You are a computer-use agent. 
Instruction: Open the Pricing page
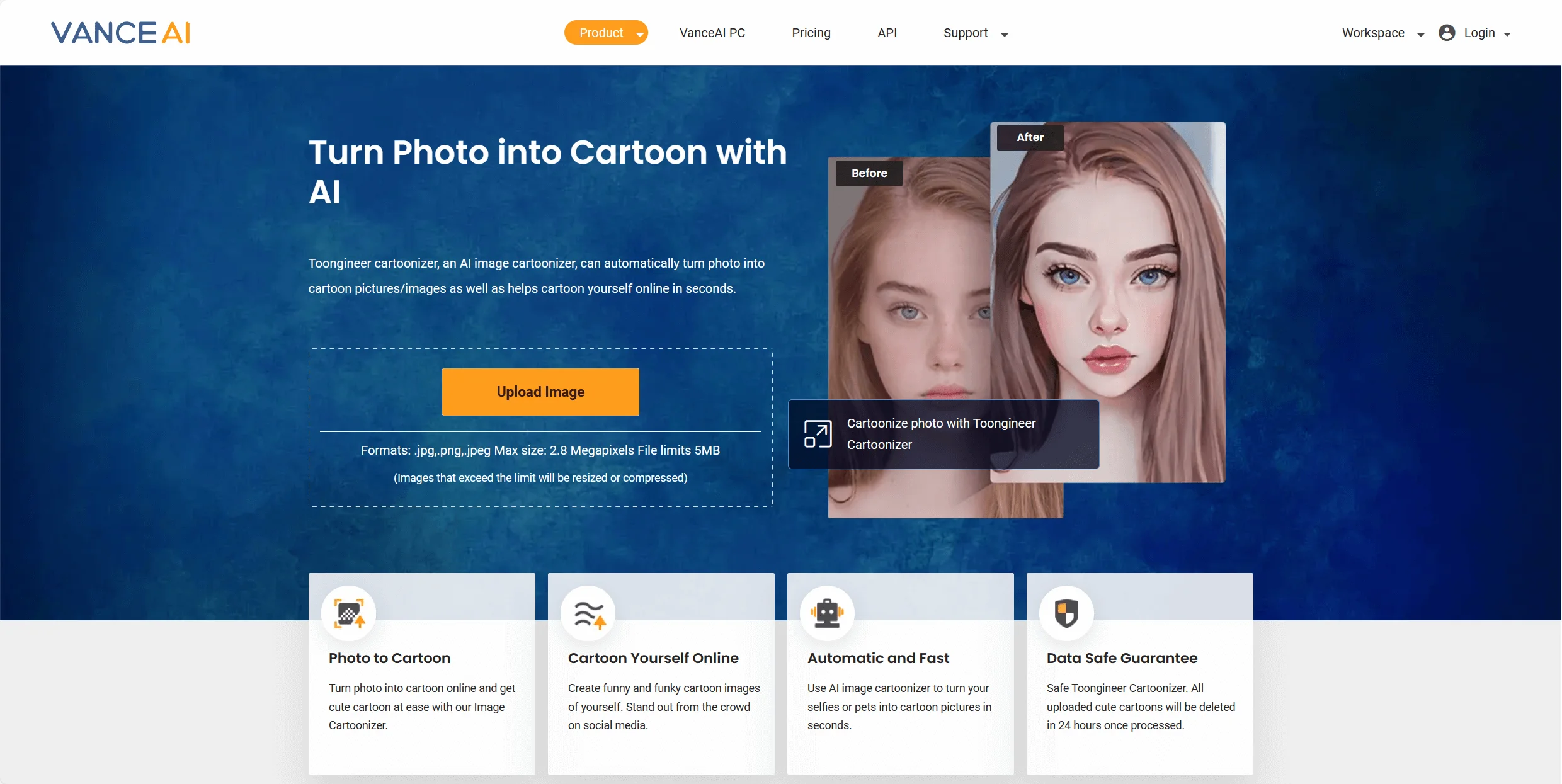coord(811,33)
